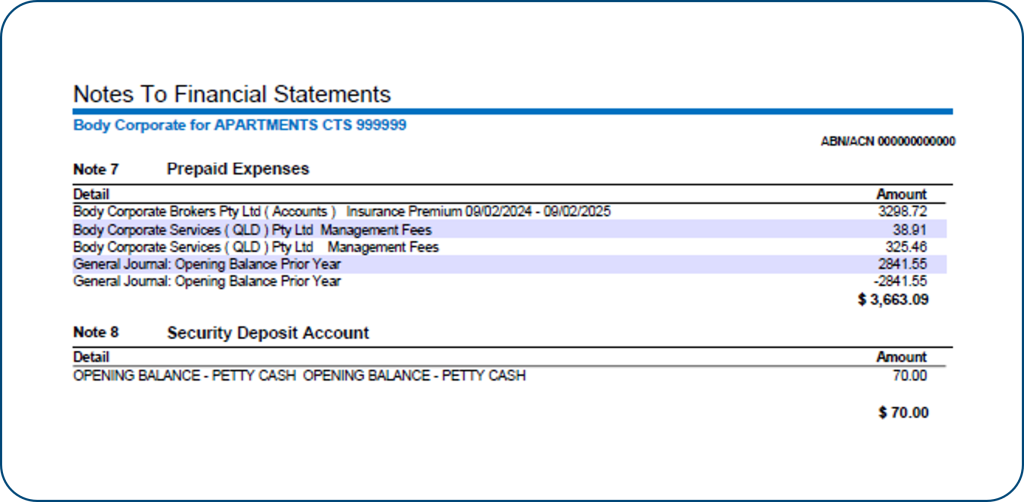The image size is (1024, 502).
Task: Click the Detail header under Security Deposit Account
Action: (91, 356)
